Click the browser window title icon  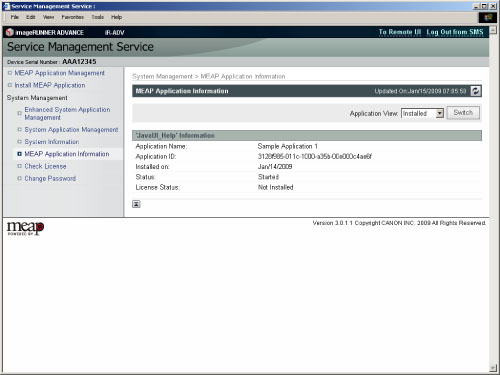7,6
